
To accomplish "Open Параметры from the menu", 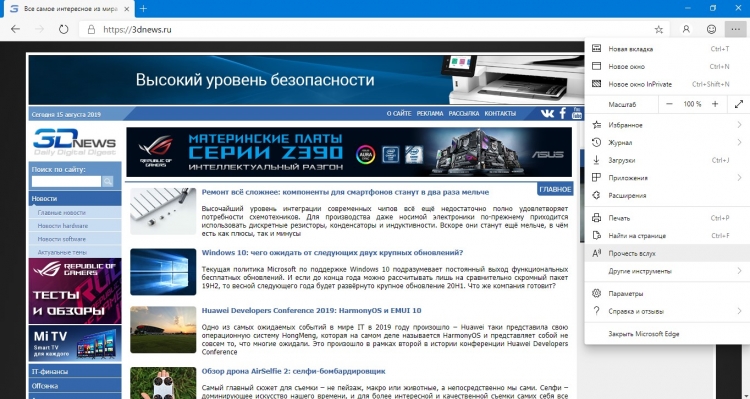I will click(667, 293).
